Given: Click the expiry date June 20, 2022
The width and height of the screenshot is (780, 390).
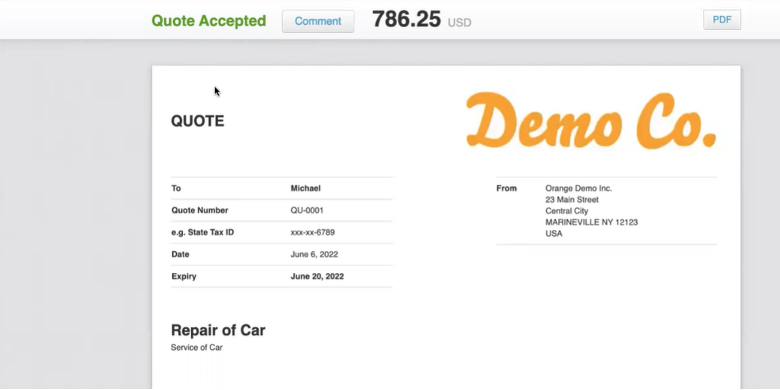Looking at the screenshot, I should tap(317, 276).
